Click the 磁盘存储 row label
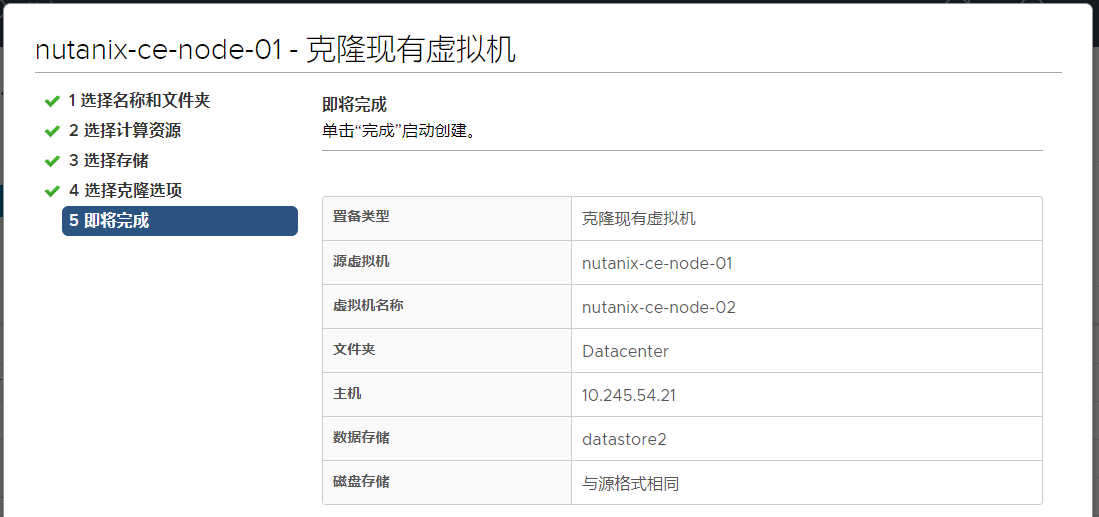Viewport: 1099px width, 517px height. [361, 481]
